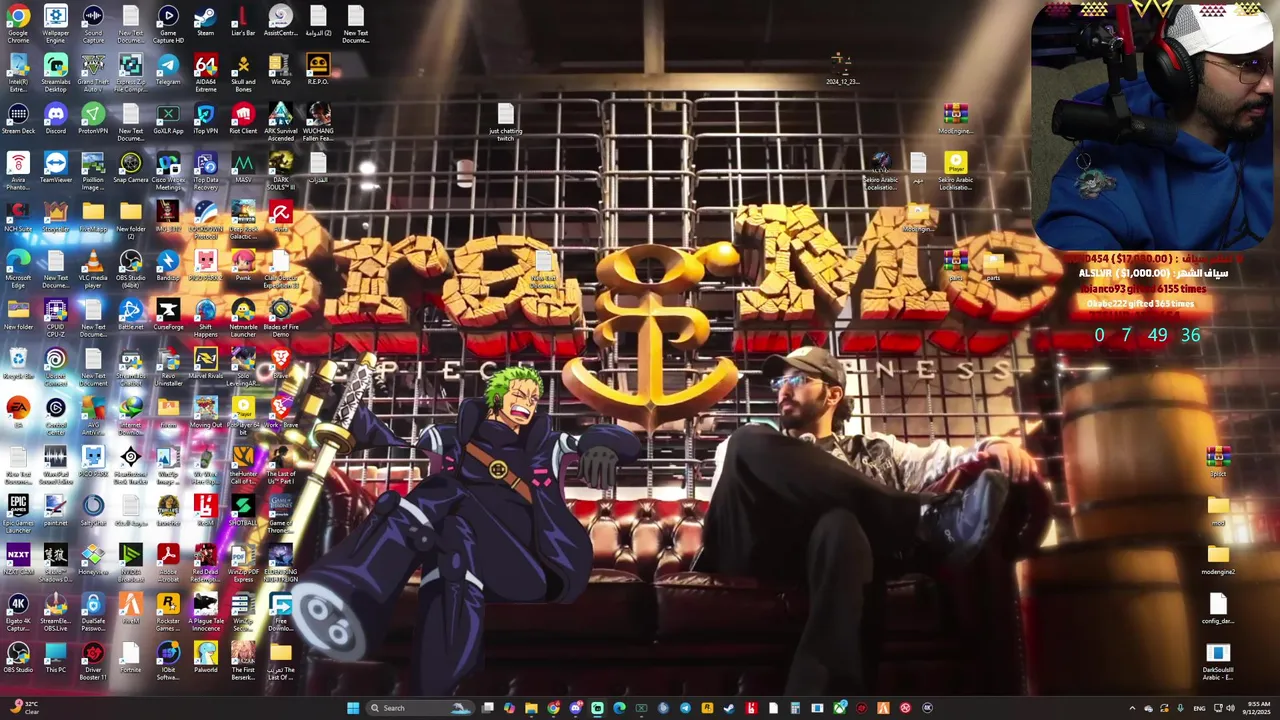Select paint.net desktop shortcut
The width and height of the screenshot is (1280, 720).
(x=56, y=512)
